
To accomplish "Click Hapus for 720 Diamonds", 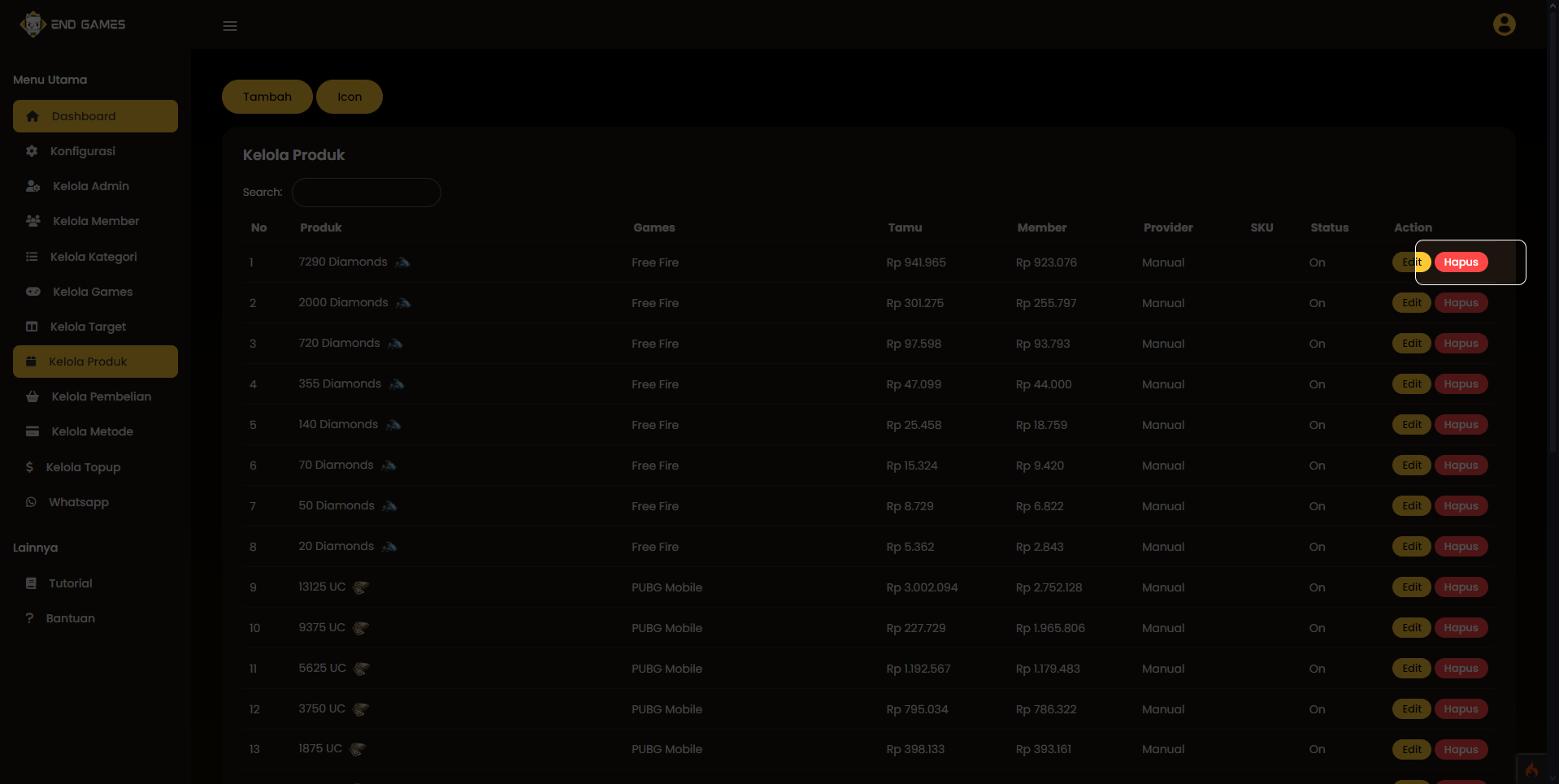I will tap(1461, 344).
